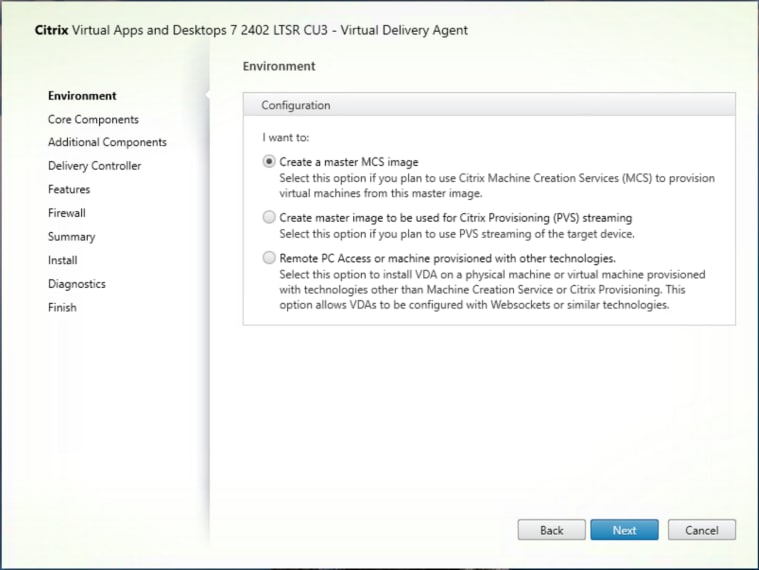Viewport: 759px width, 570px height.
Task: Click the Remote PC Access description paragraph
Action: point(492,290)
